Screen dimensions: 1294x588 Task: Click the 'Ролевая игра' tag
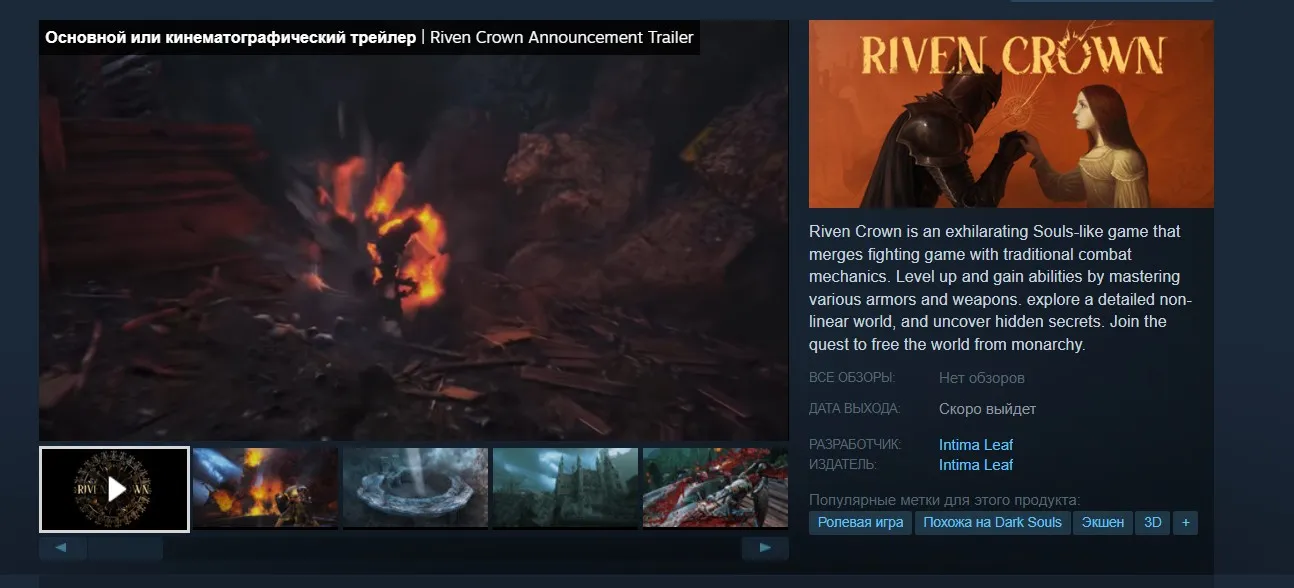[860, 523]
